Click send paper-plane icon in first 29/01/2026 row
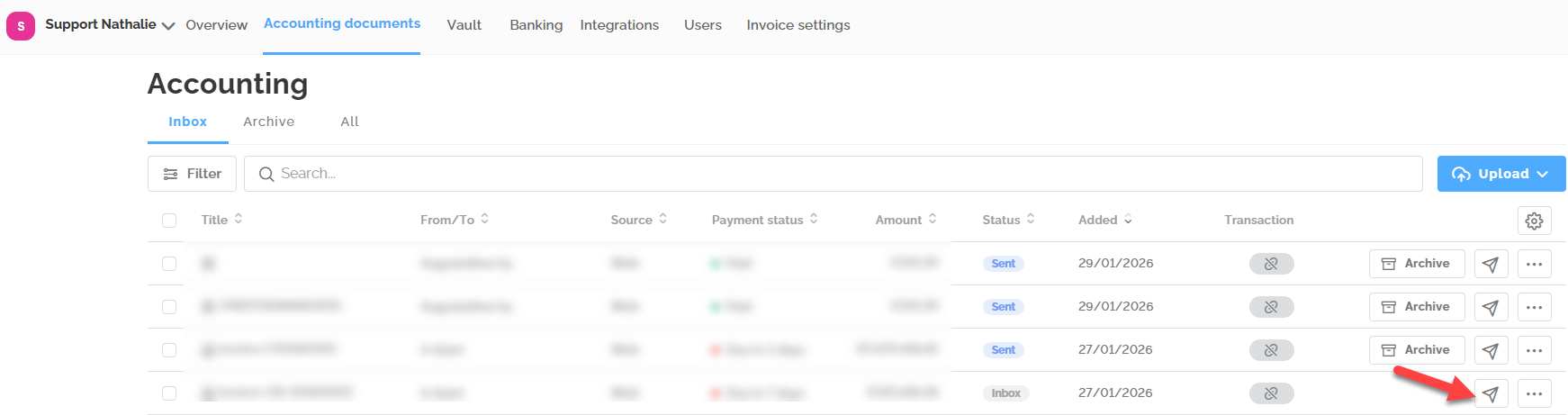 (x=1491, y=264)
